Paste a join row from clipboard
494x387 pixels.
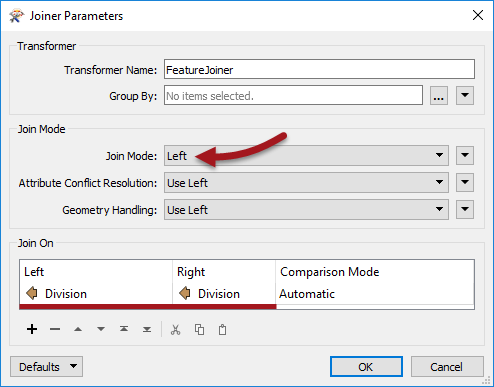(x=222, y=330)
